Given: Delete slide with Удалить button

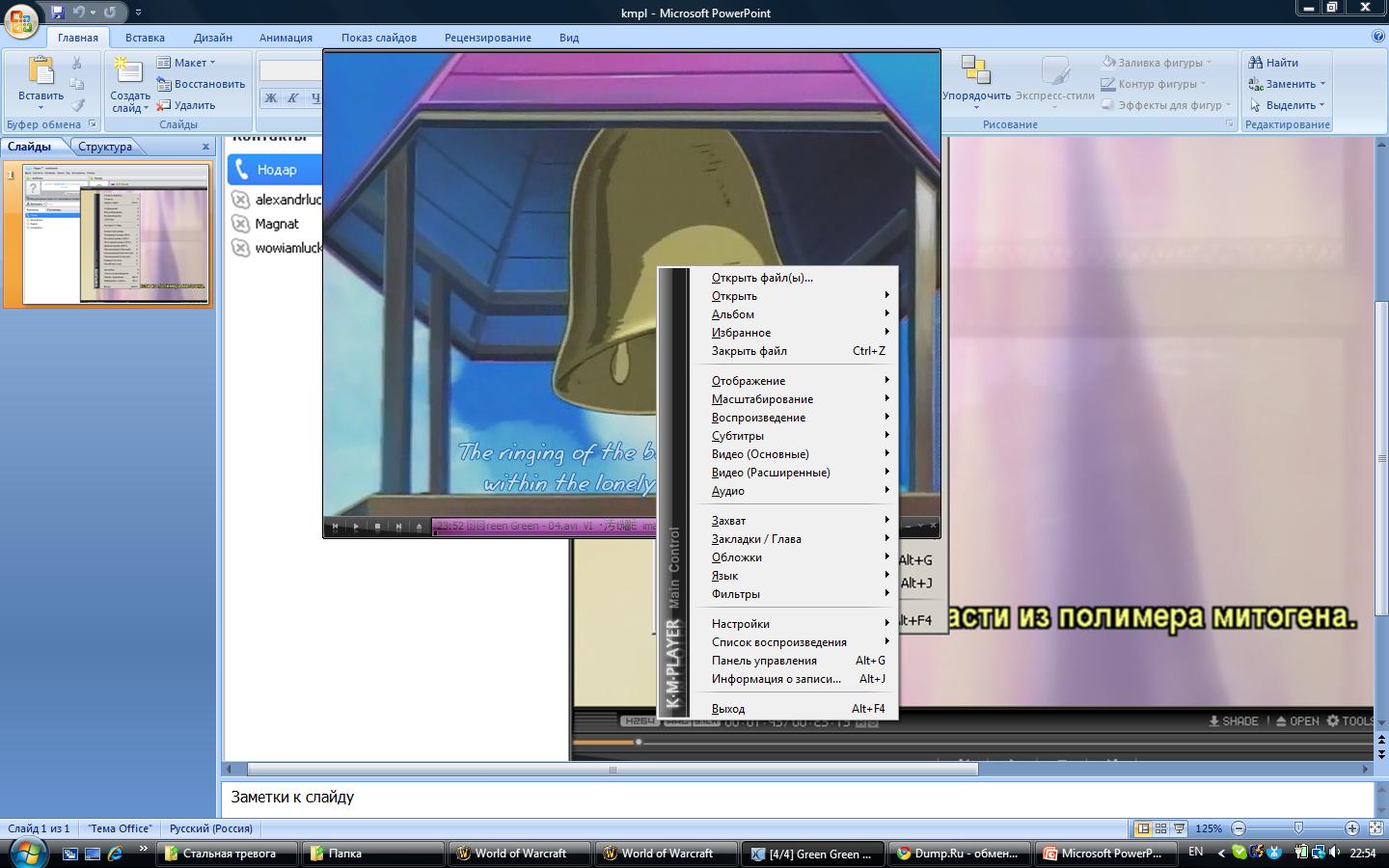Looking at the screenshot, I should (x=186, y=105).
